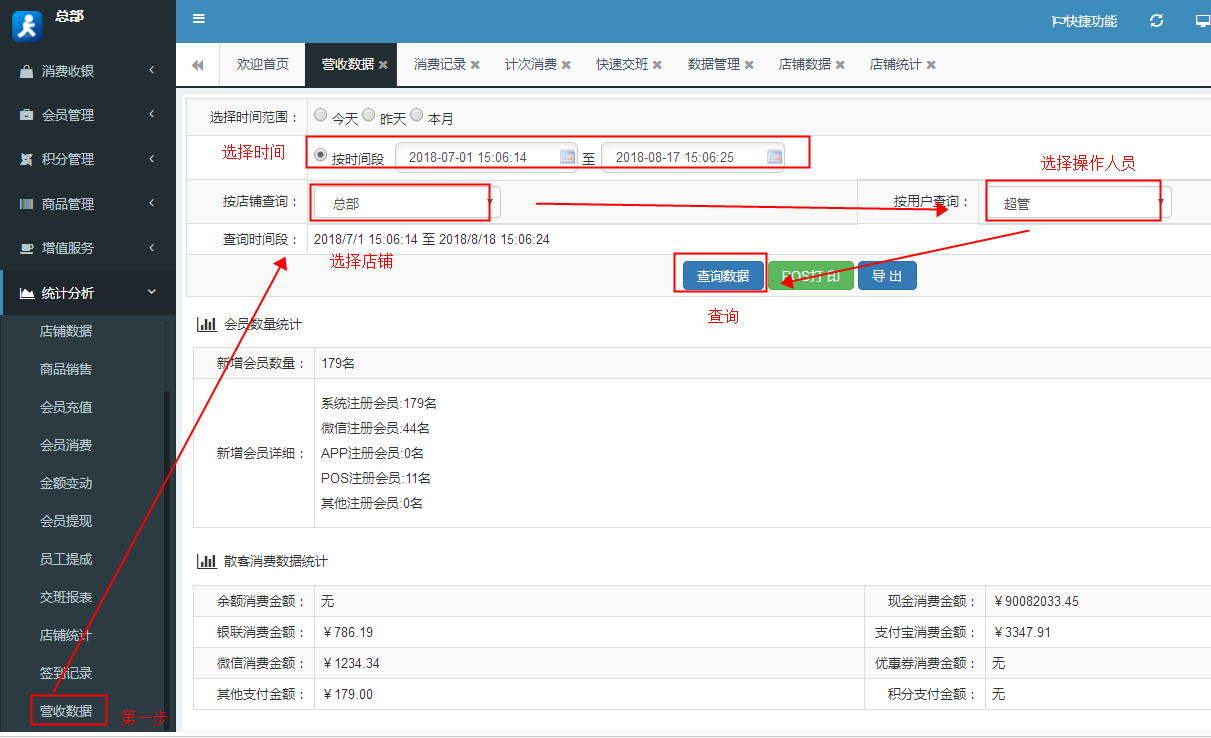Click the refresh icon in the top bar
Viewport: 1211px width, 738px height.
tap(1156, 18)
